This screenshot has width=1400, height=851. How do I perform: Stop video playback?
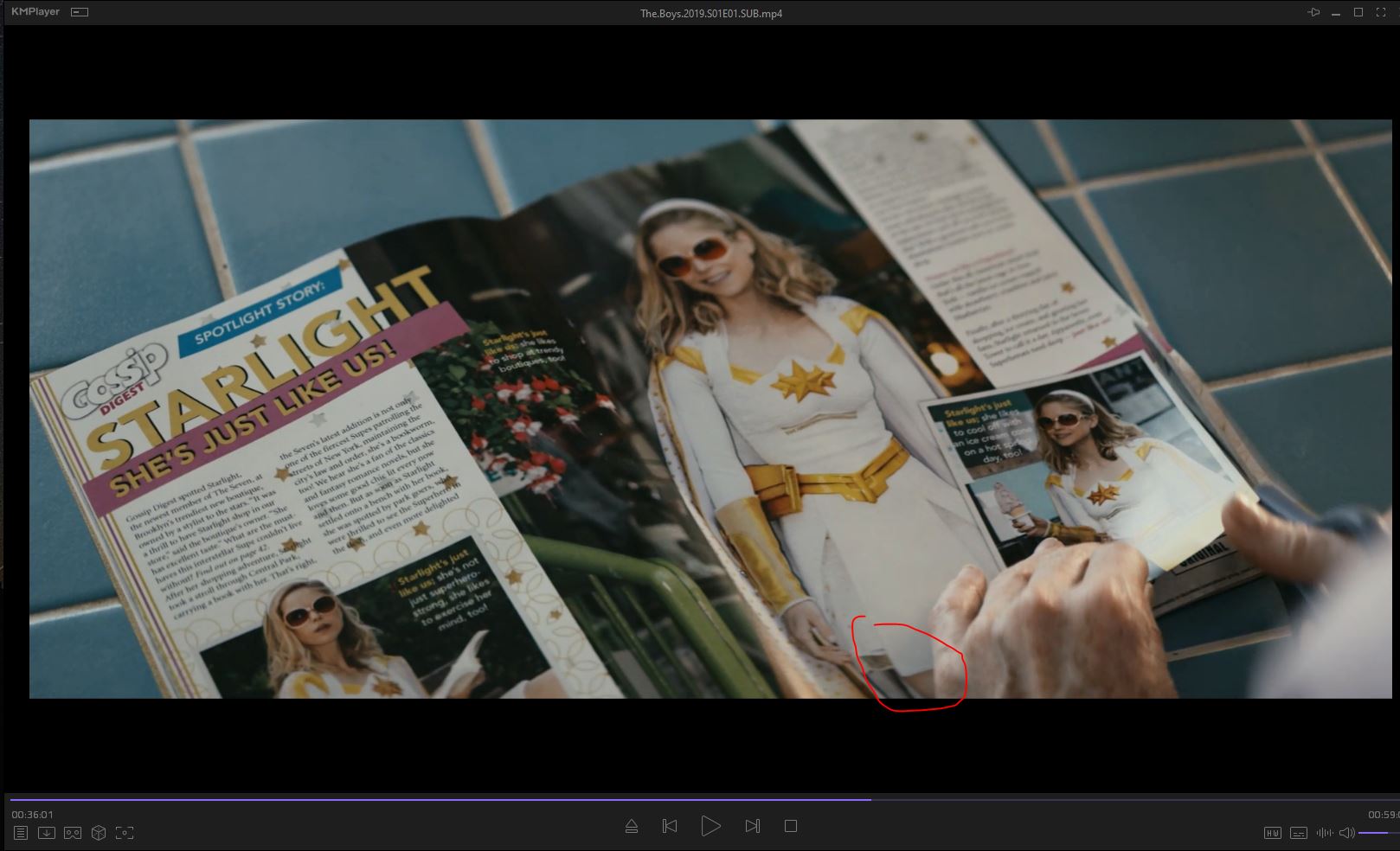791,827
